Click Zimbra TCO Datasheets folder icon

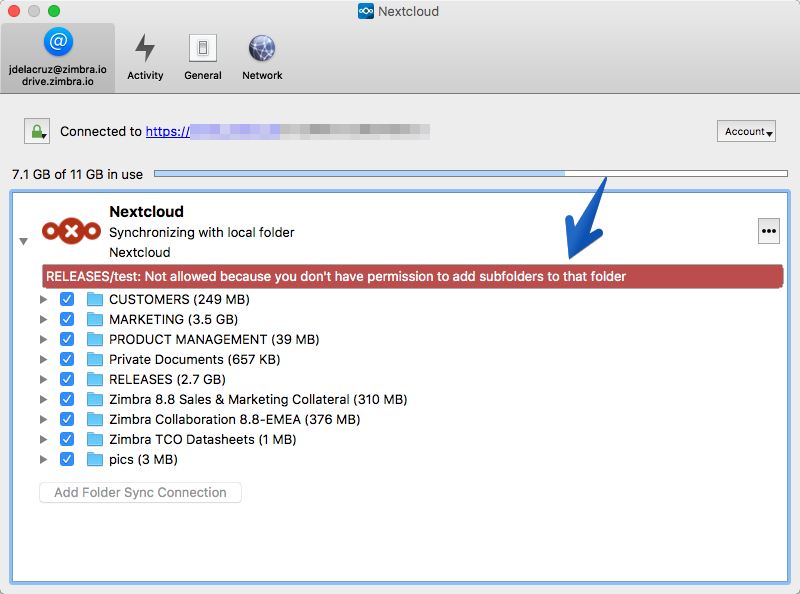94,439
